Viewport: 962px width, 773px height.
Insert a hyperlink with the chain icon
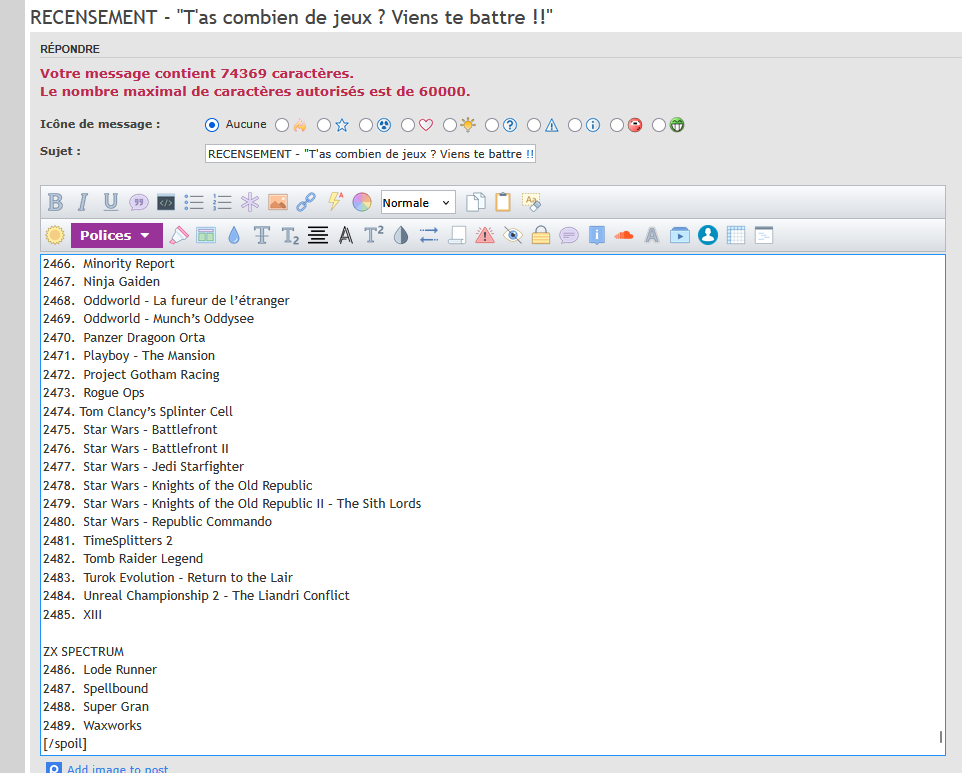point(306,202)
